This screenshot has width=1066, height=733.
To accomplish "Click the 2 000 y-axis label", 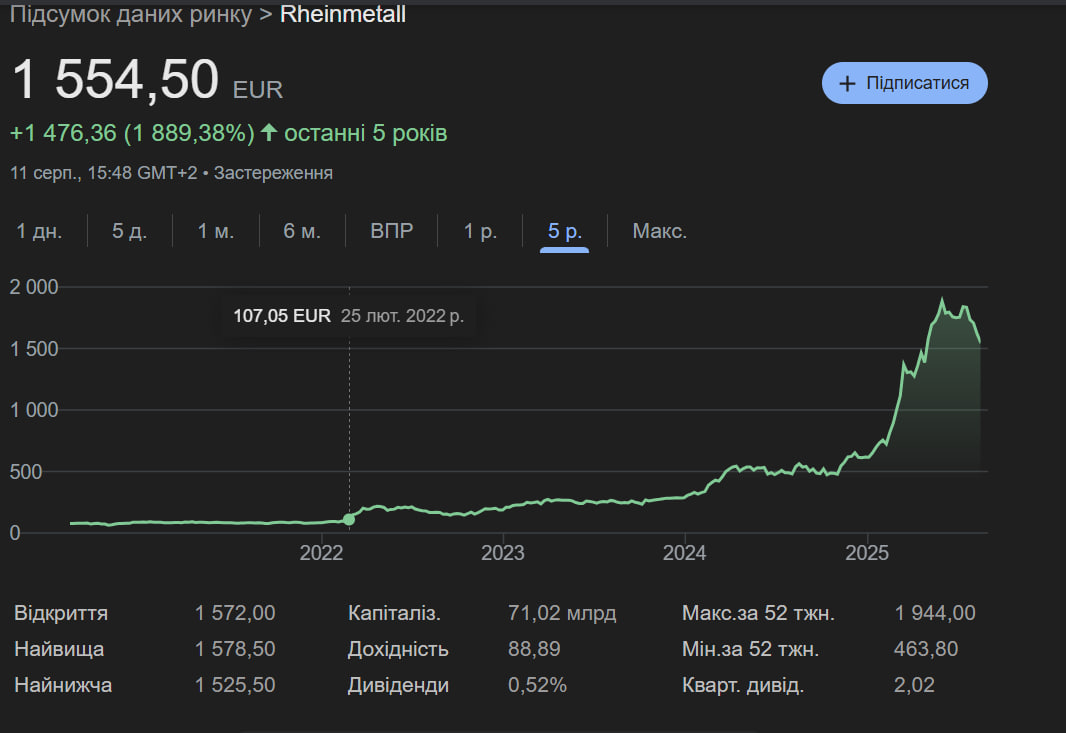I will pos(34,287).
